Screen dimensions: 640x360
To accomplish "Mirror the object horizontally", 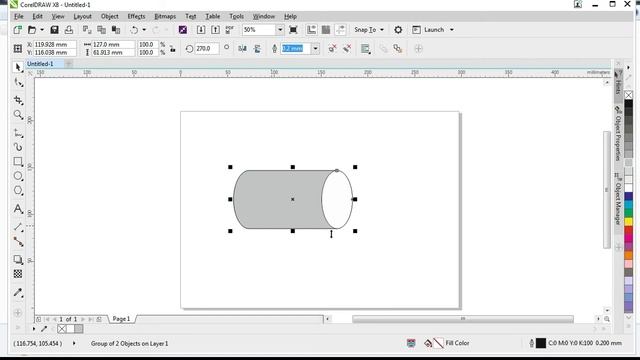I will [242, 49].
